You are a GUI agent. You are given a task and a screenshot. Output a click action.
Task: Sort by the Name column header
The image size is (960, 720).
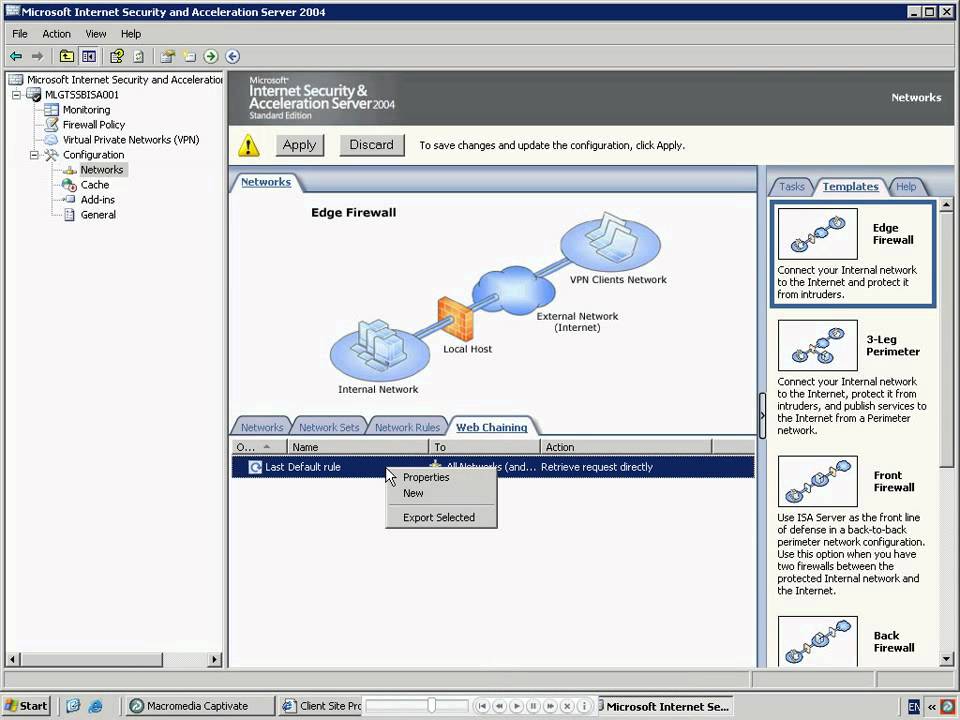coord(358,447)
